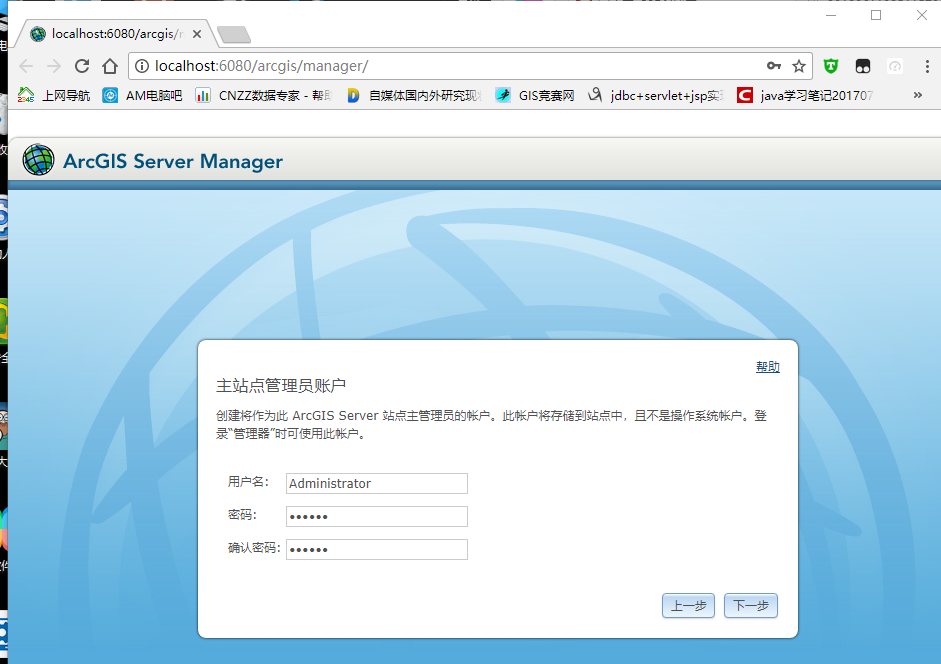Click the ArcGIS Server Manager globe logo
The image size is (941, 664).
pyautogui.click(x=38, y=160)
